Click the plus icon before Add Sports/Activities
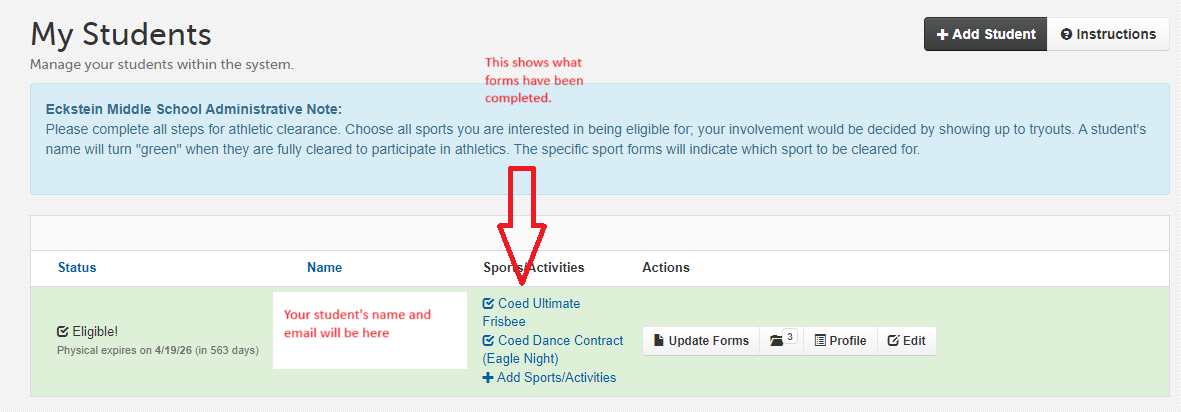1181x412 pixels. 488,377
